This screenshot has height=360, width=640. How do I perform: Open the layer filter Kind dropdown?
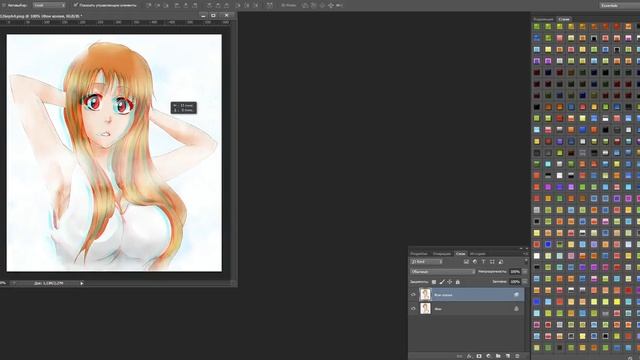tap(426, 262)
